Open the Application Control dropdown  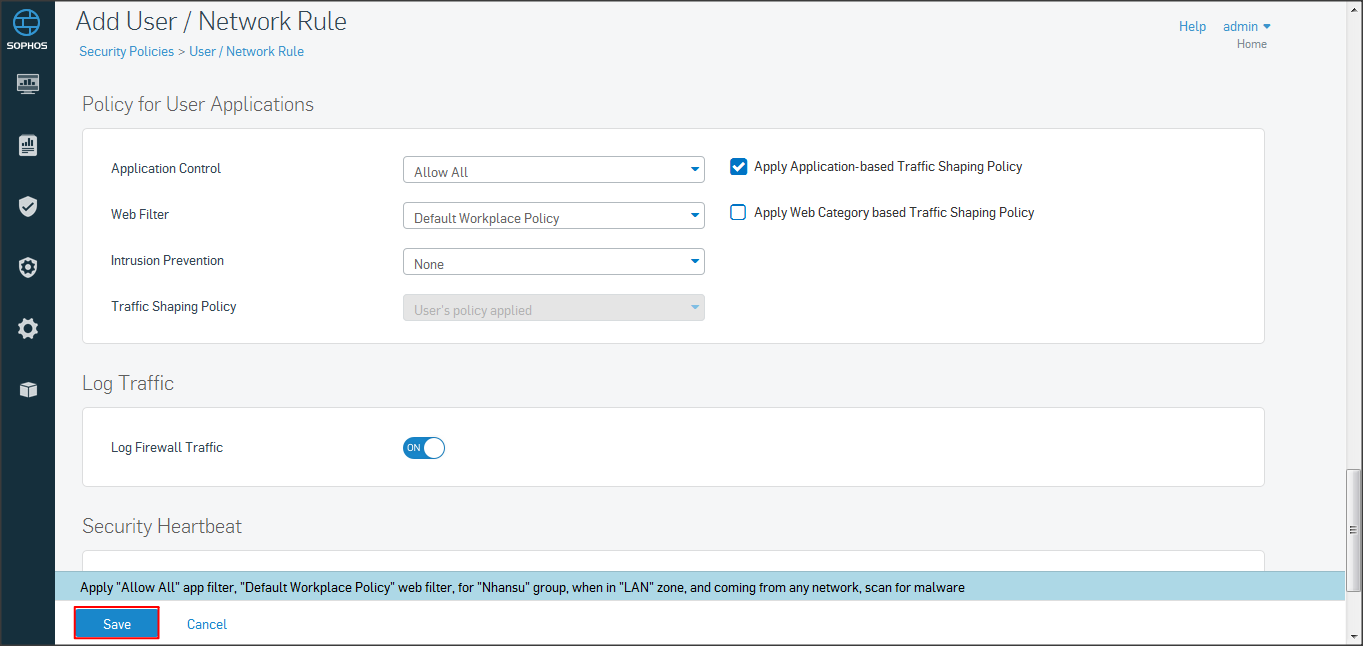point(553,171)
